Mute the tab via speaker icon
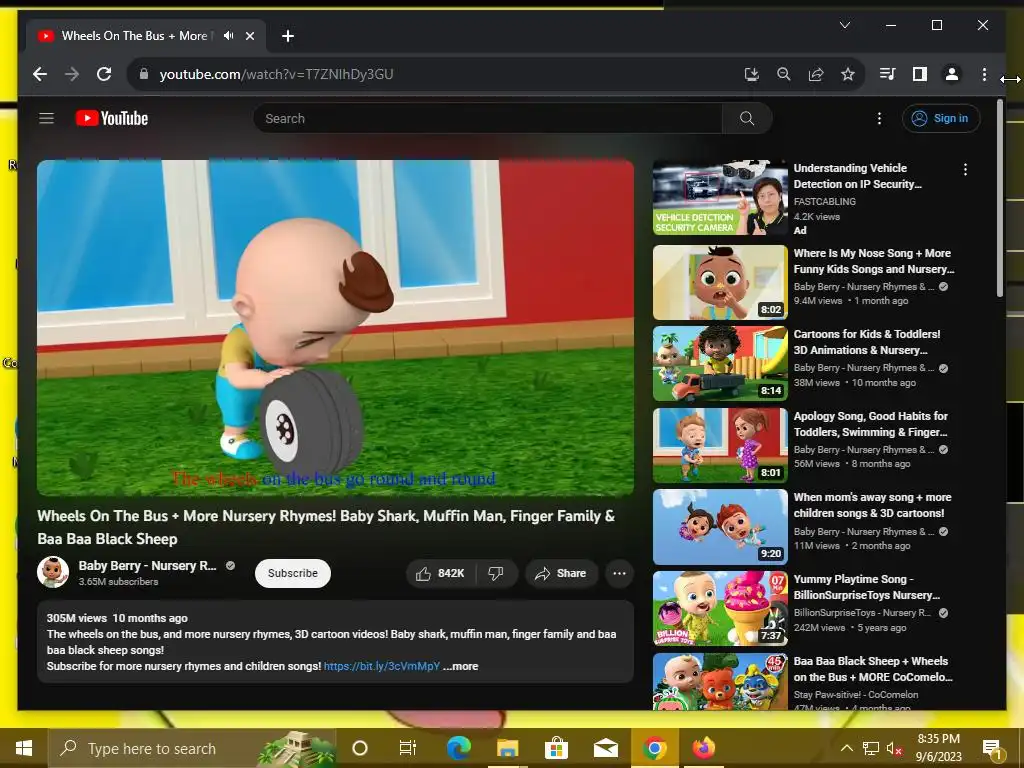The height and width of the screenshot is (768, 1024). click(228, 36)
